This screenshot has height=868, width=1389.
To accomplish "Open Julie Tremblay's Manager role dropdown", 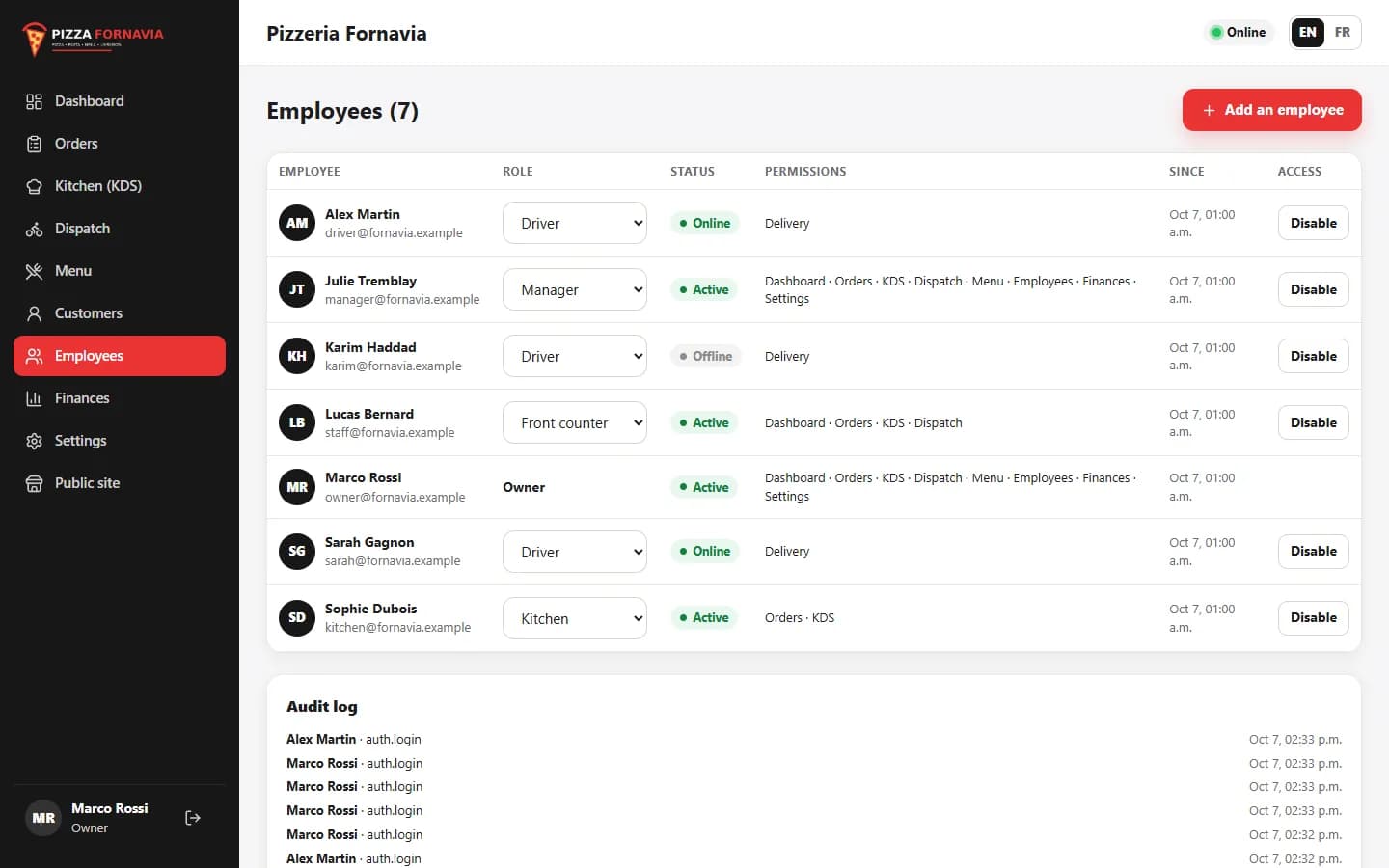I will (x=575, y=289).
